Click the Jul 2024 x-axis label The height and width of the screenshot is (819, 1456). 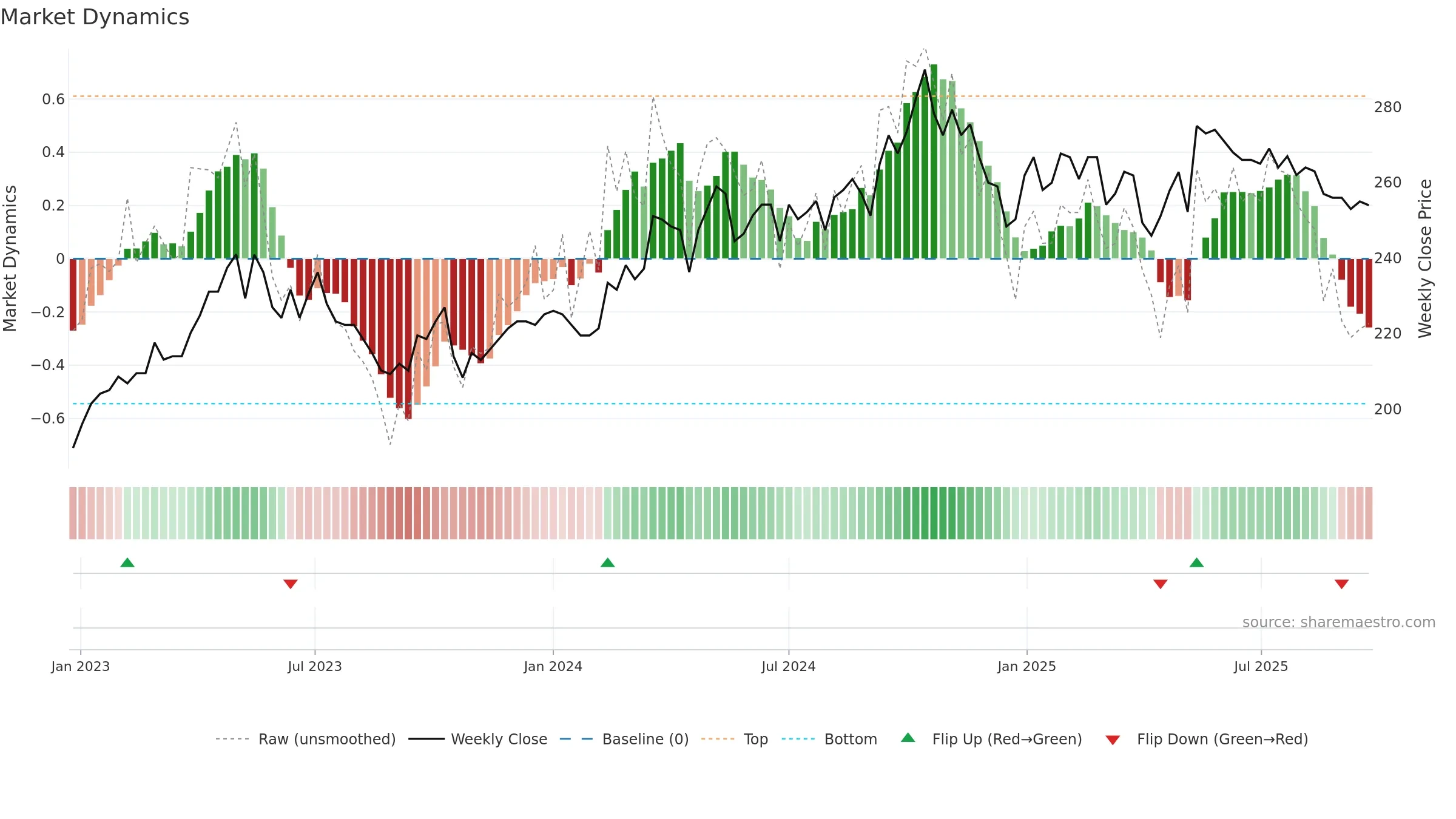tap(789, 666)
